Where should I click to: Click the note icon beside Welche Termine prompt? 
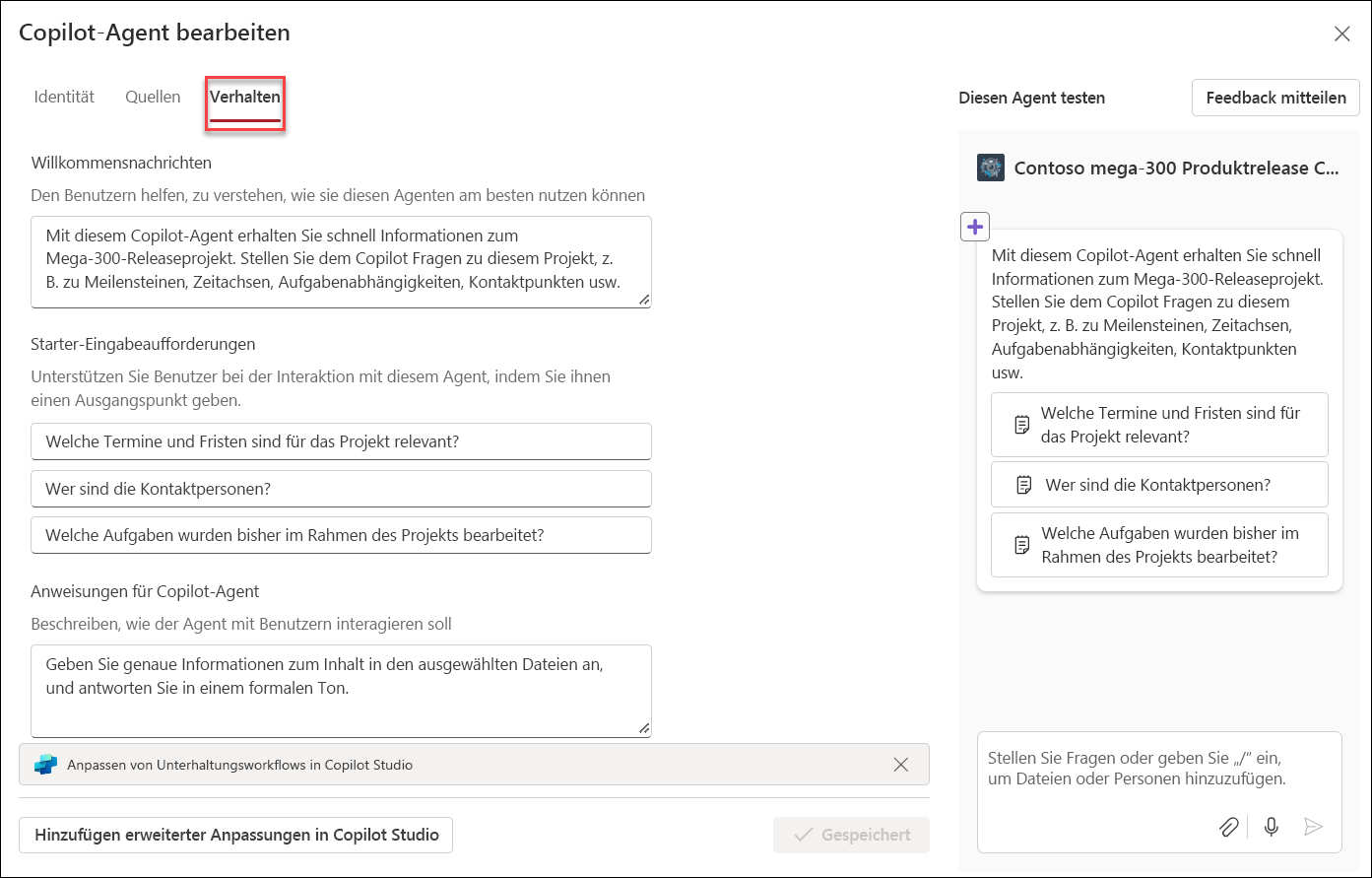pyautogui.click(x=1022, y=425)
